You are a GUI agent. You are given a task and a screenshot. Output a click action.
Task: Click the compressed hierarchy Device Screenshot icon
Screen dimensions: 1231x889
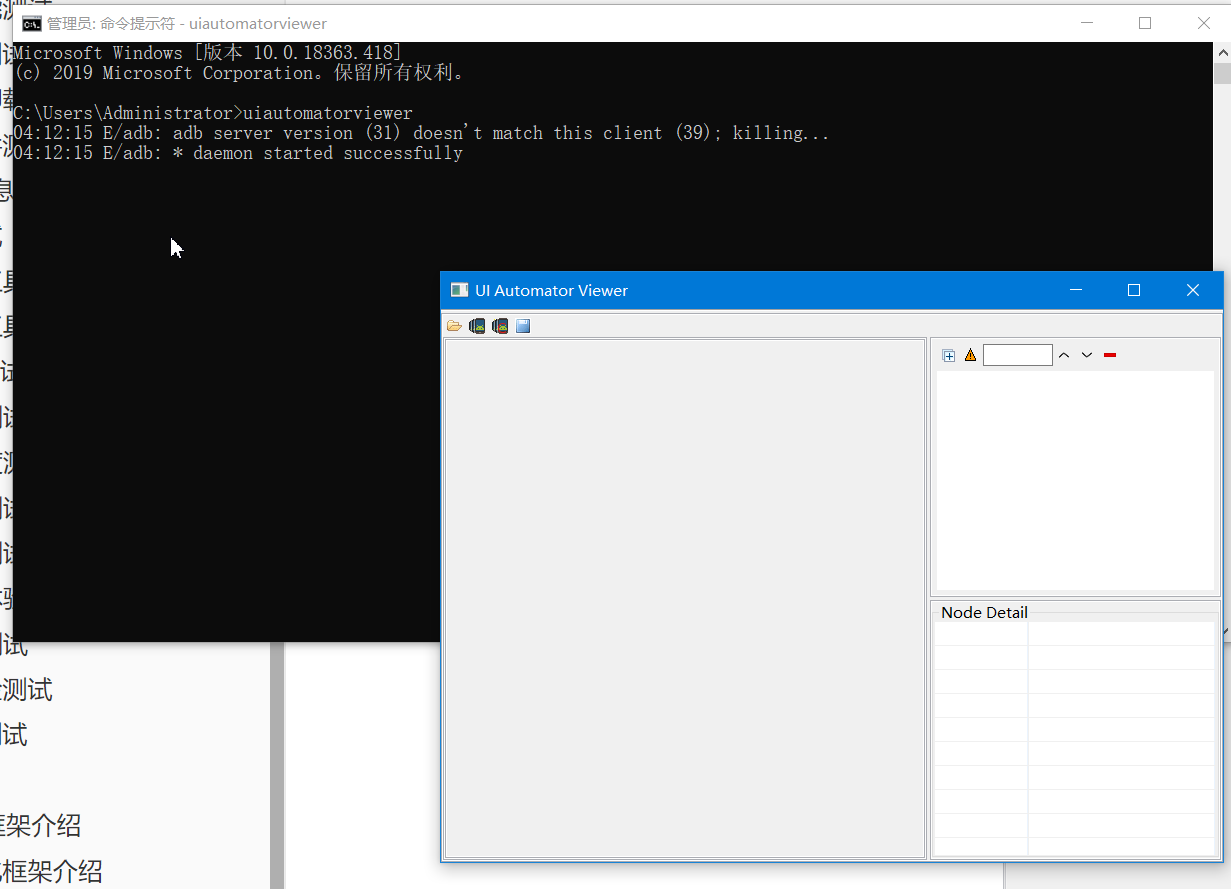(x=500, y=326)
